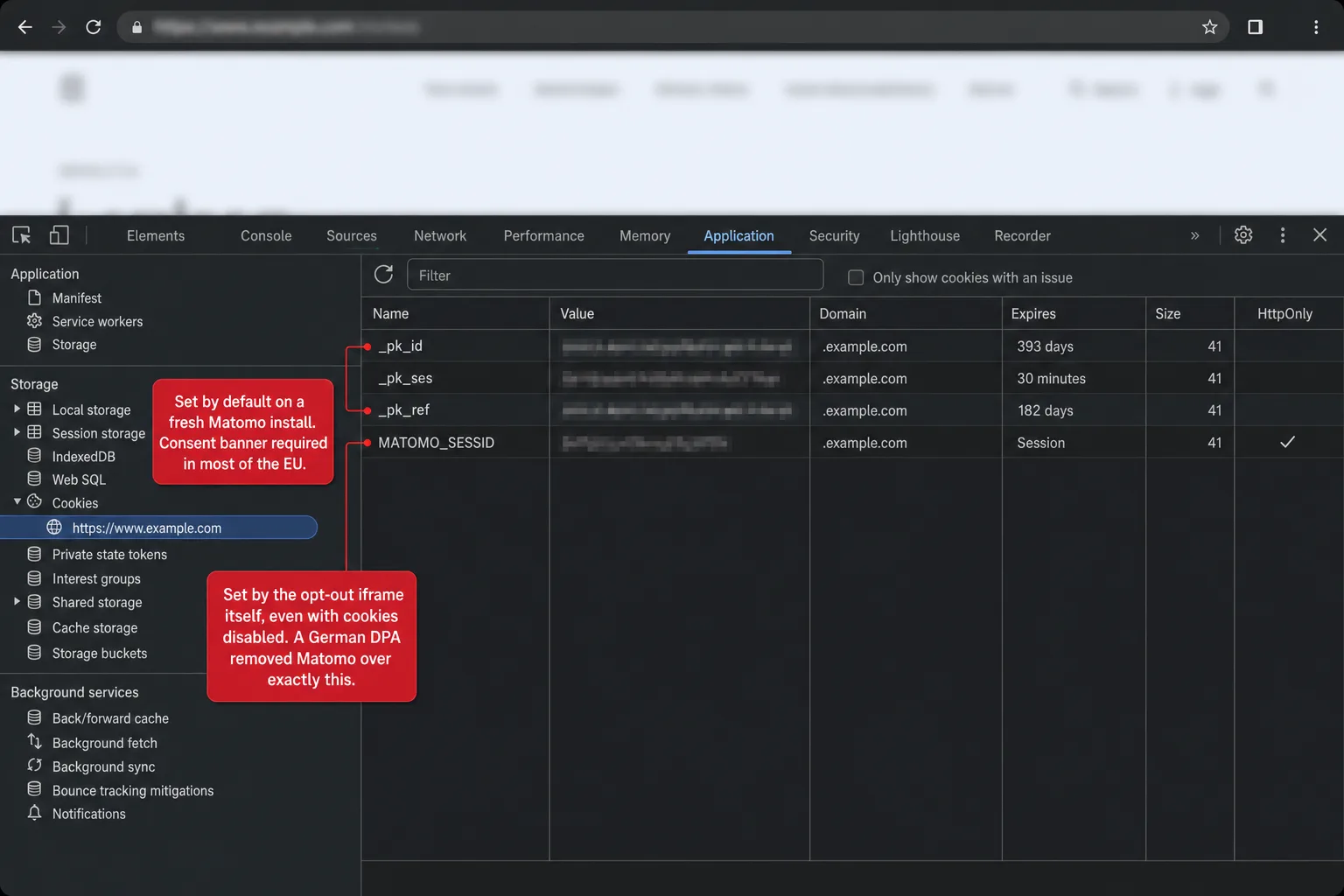The image size is (1344, 896).
Task: Expand the Shared storage tree arrow
Action: [17, 601]
